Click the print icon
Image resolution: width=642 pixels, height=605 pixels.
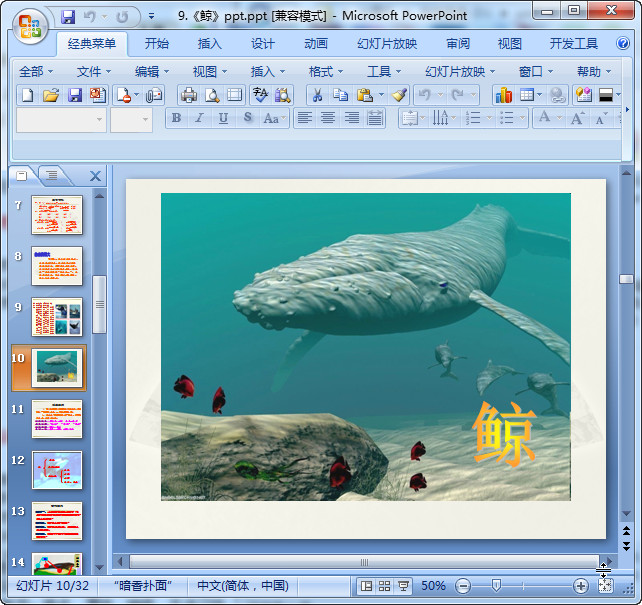[189, 95]
